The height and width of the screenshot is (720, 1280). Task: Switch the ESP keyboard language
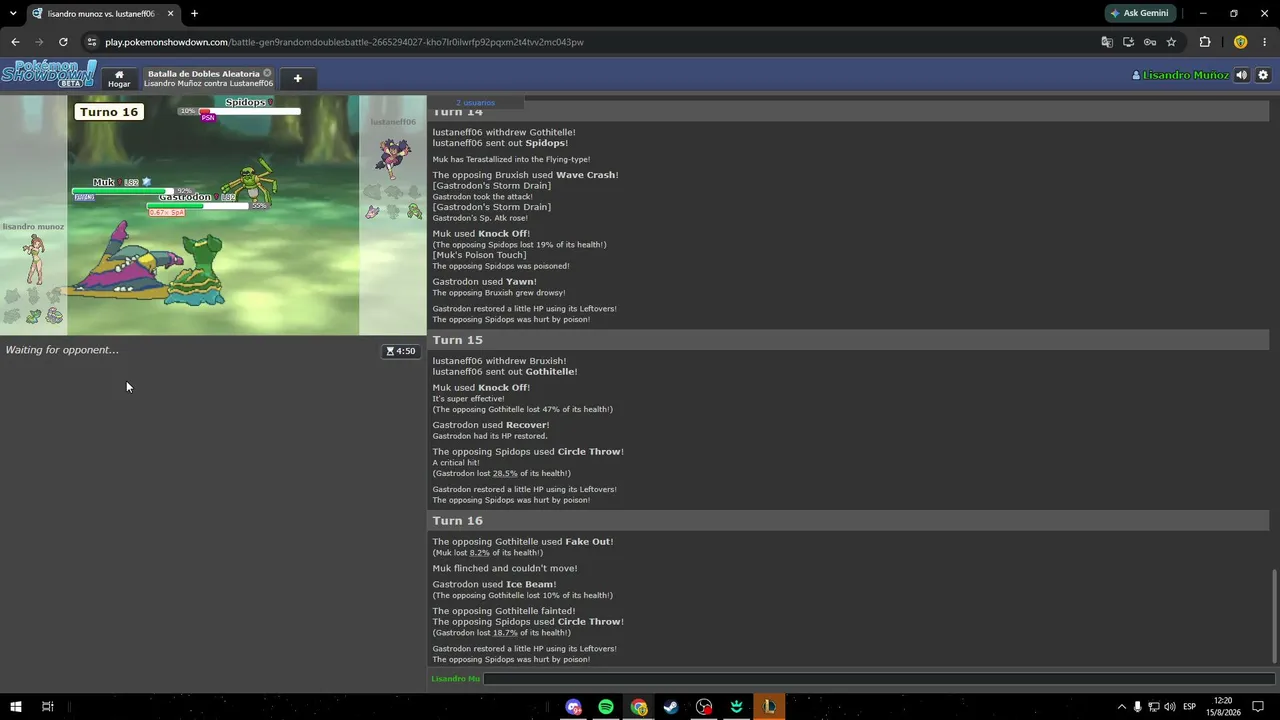tap(1189, 707)
